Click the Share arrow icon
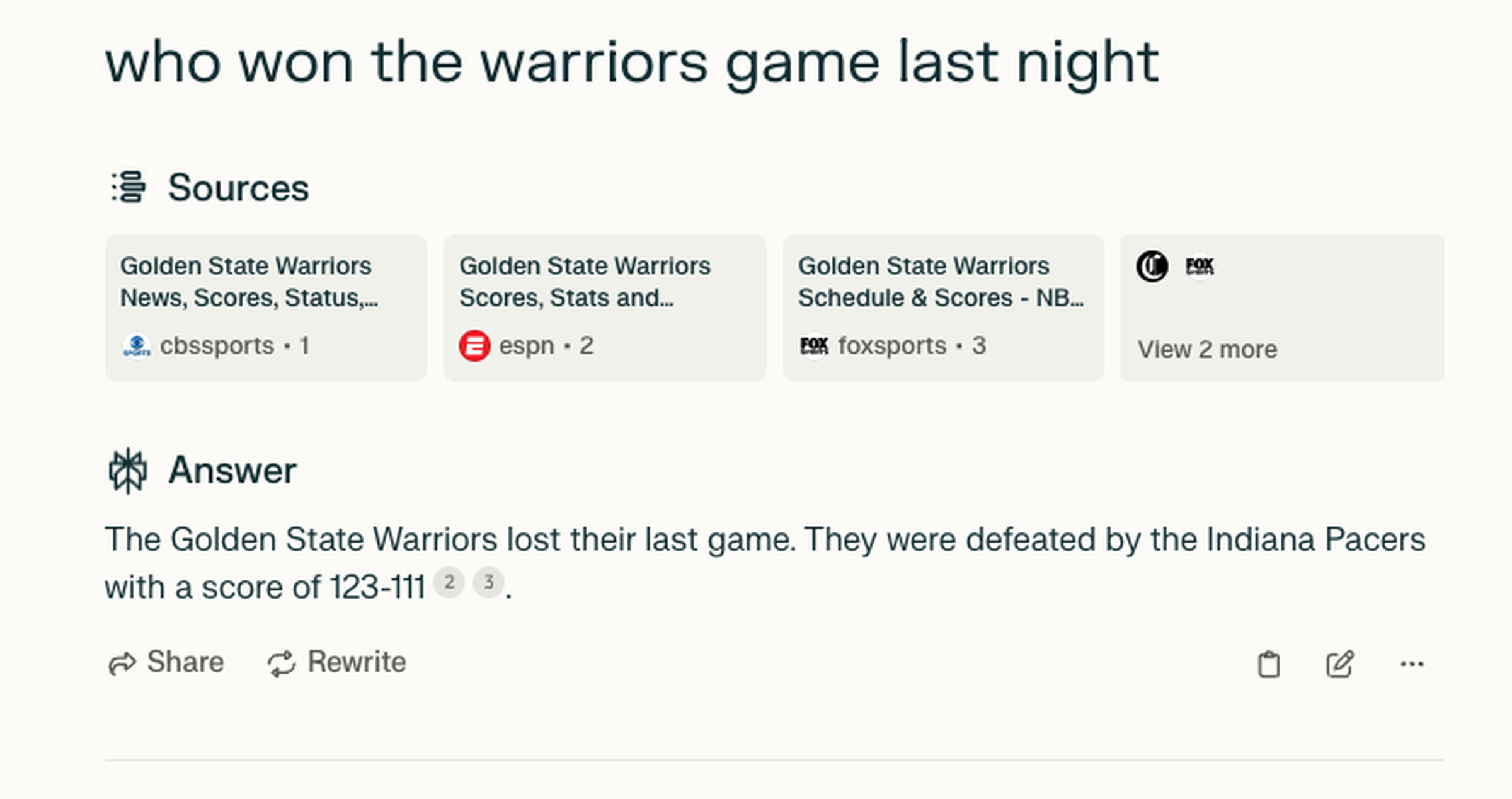This screenshot has width=1512, height=799. click(123, 662)
